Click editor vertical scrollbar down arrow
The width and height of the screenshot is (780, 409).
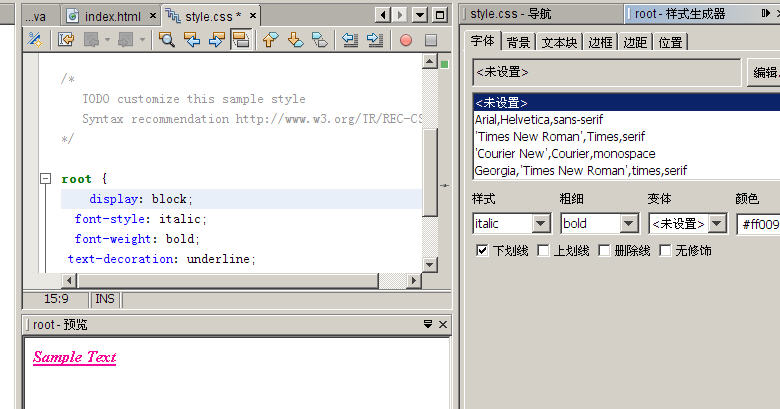click(430, 264)
